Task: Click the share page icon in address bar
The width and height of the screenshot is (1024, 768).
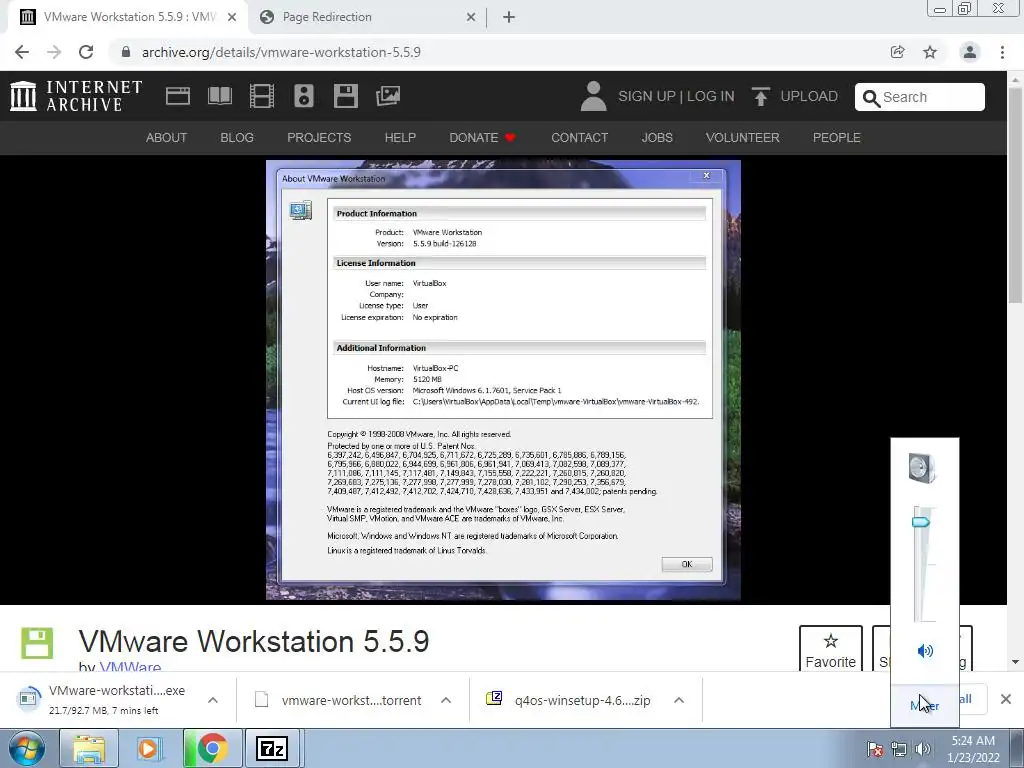Action: tap(898, 52)
